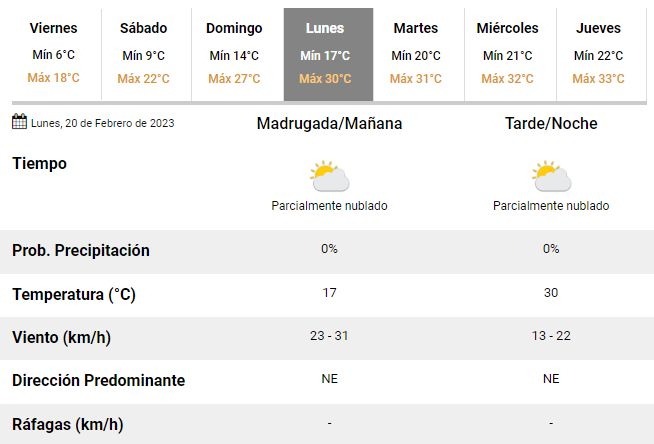Open the Sábado day tab

(x=143, y=54)
